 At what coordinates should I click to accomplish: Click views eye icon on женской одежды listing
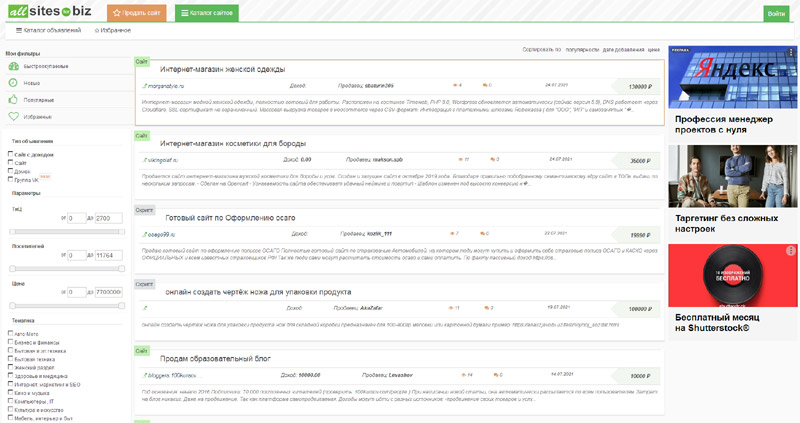(455, 85)
